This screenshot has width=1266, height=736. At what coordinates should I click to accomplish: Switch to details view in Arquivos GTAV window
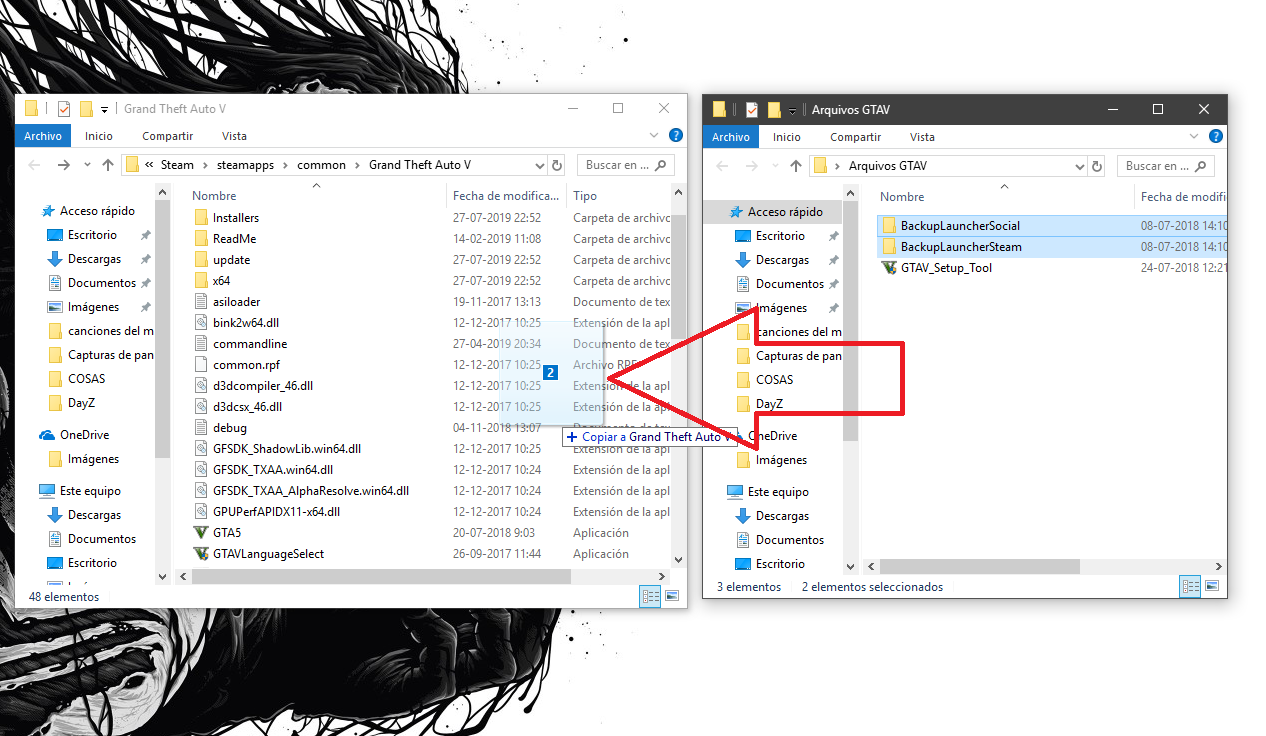tap(1190, 586)
